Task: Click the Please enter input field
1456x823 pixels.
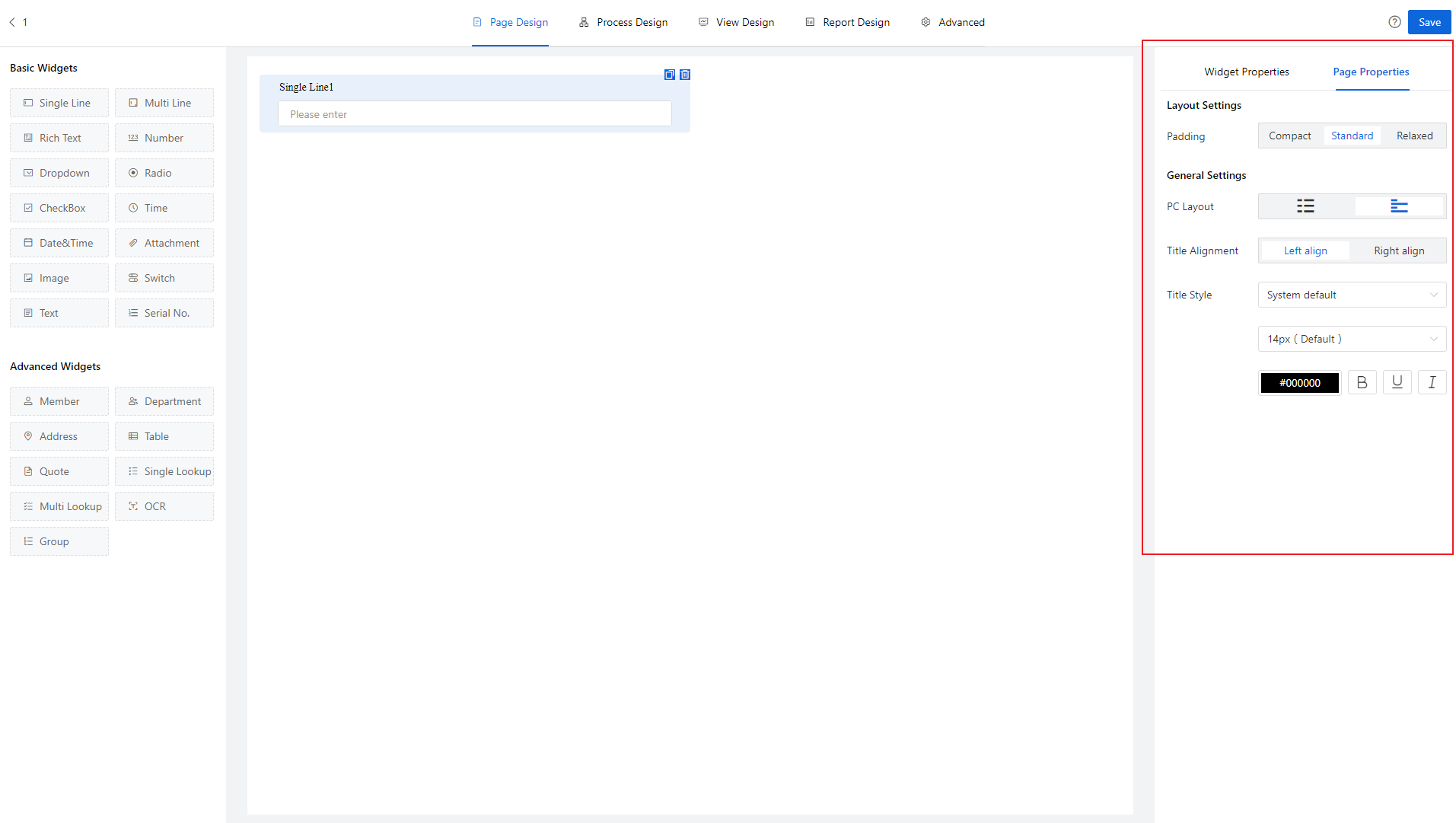Action: point(474,114)
